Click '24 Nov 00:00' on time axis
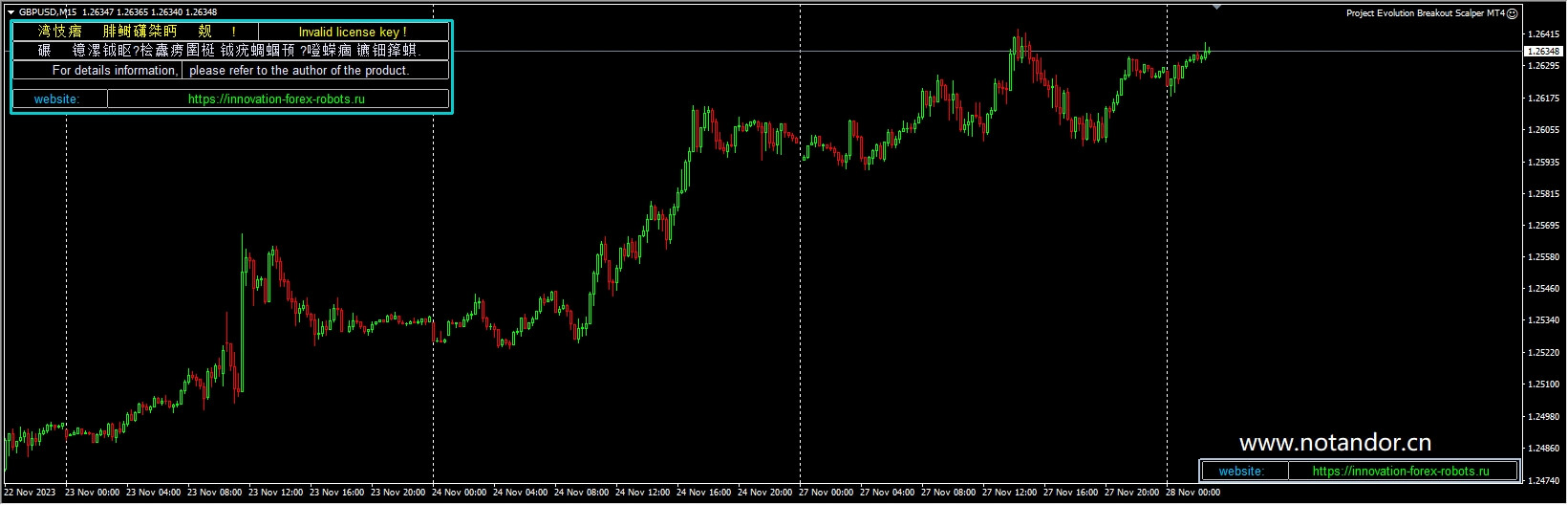The image size is (1568, 505). point(460,493)
